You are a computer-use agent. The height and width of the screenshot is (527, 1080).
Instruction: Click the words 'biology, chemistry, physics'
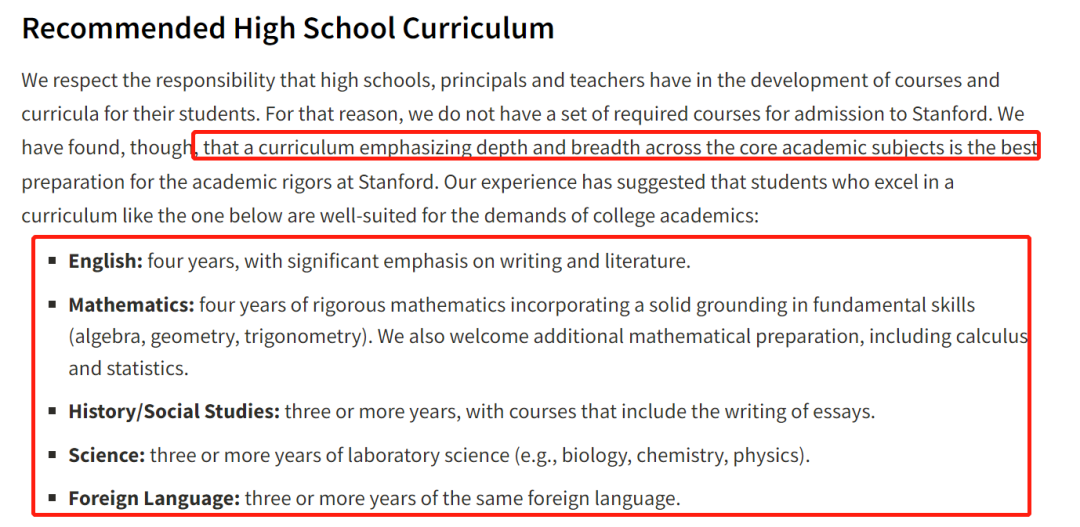tap(681, 455)
